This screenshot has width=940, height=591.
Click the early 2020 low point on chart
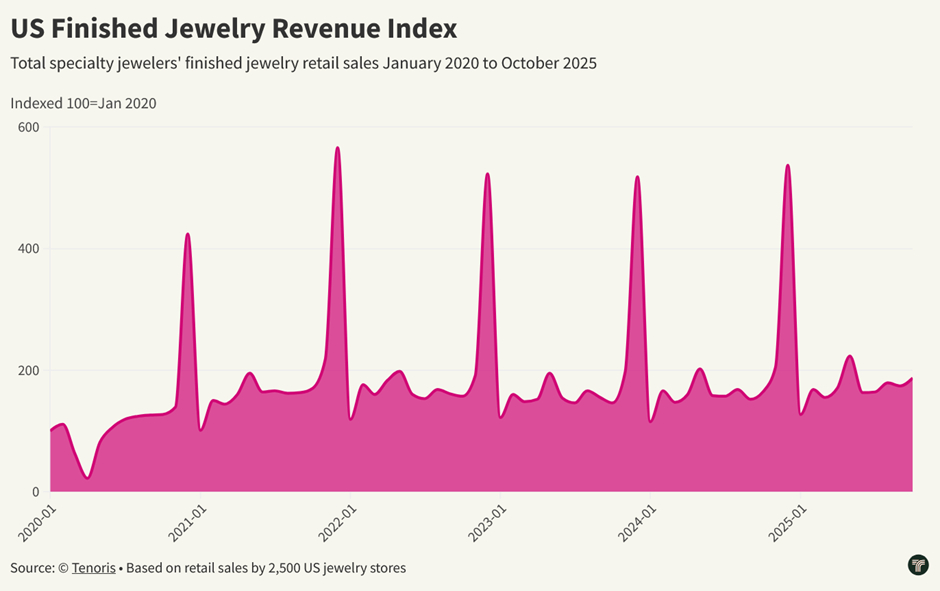pyautogui.click(x=88, y=477)
